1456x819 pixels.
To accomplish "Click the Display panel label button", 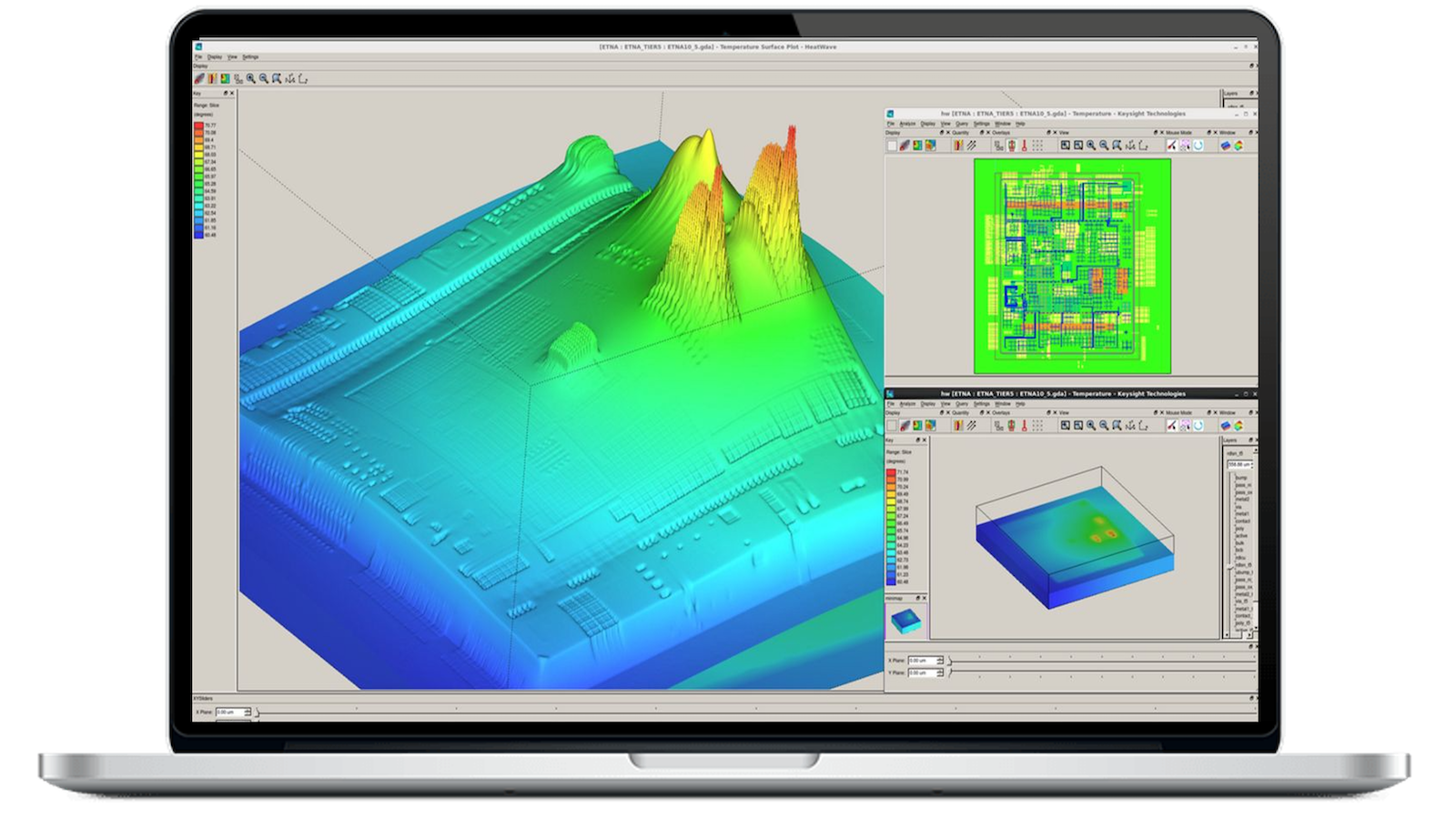I will 201,66.
